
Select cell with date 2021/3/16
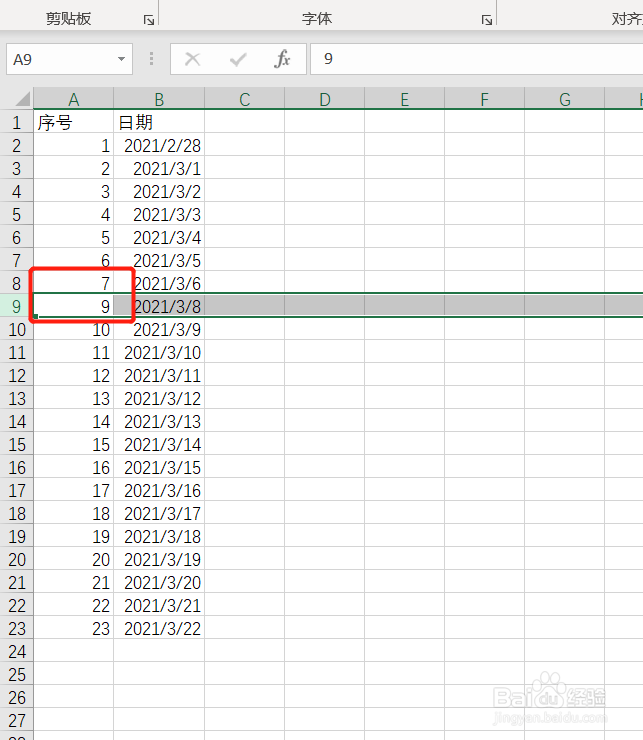click(159, 491)
